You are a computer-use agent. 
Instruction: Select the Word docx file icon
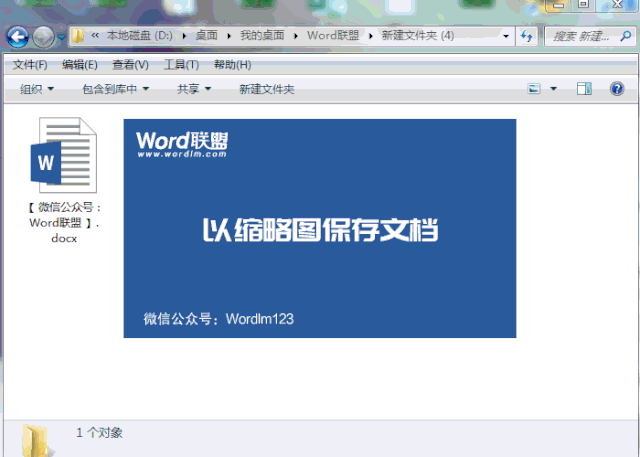click(x=64, y=155)
